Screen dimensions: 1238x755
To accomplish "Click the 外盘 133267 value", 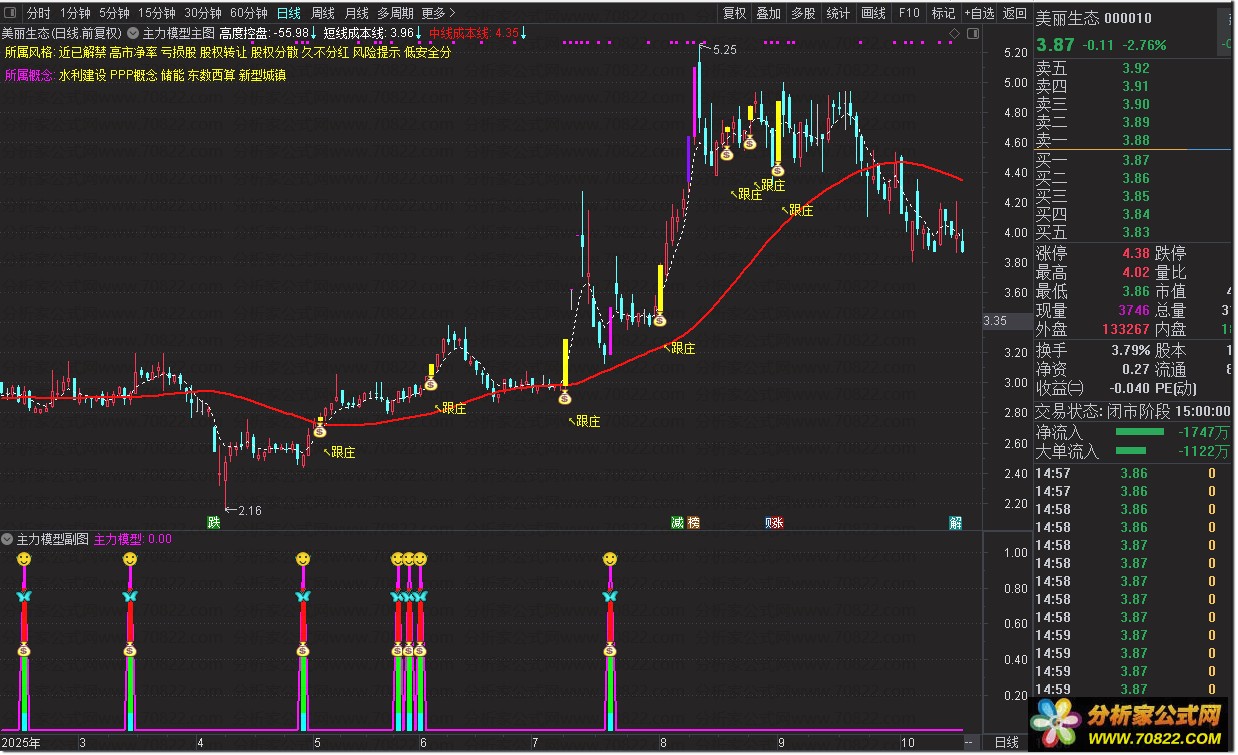I will (1124, 329).
